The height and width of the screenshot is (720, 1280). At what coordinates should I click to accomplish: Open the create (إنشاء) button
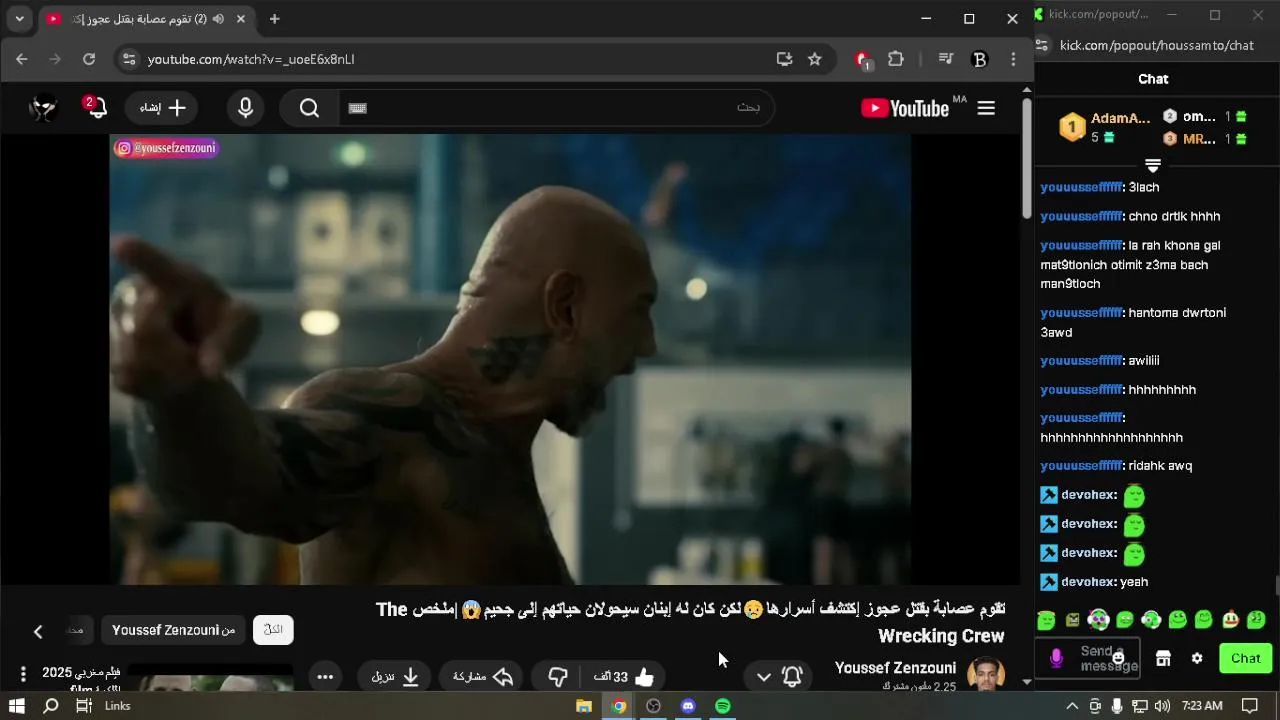coord(162,108)
